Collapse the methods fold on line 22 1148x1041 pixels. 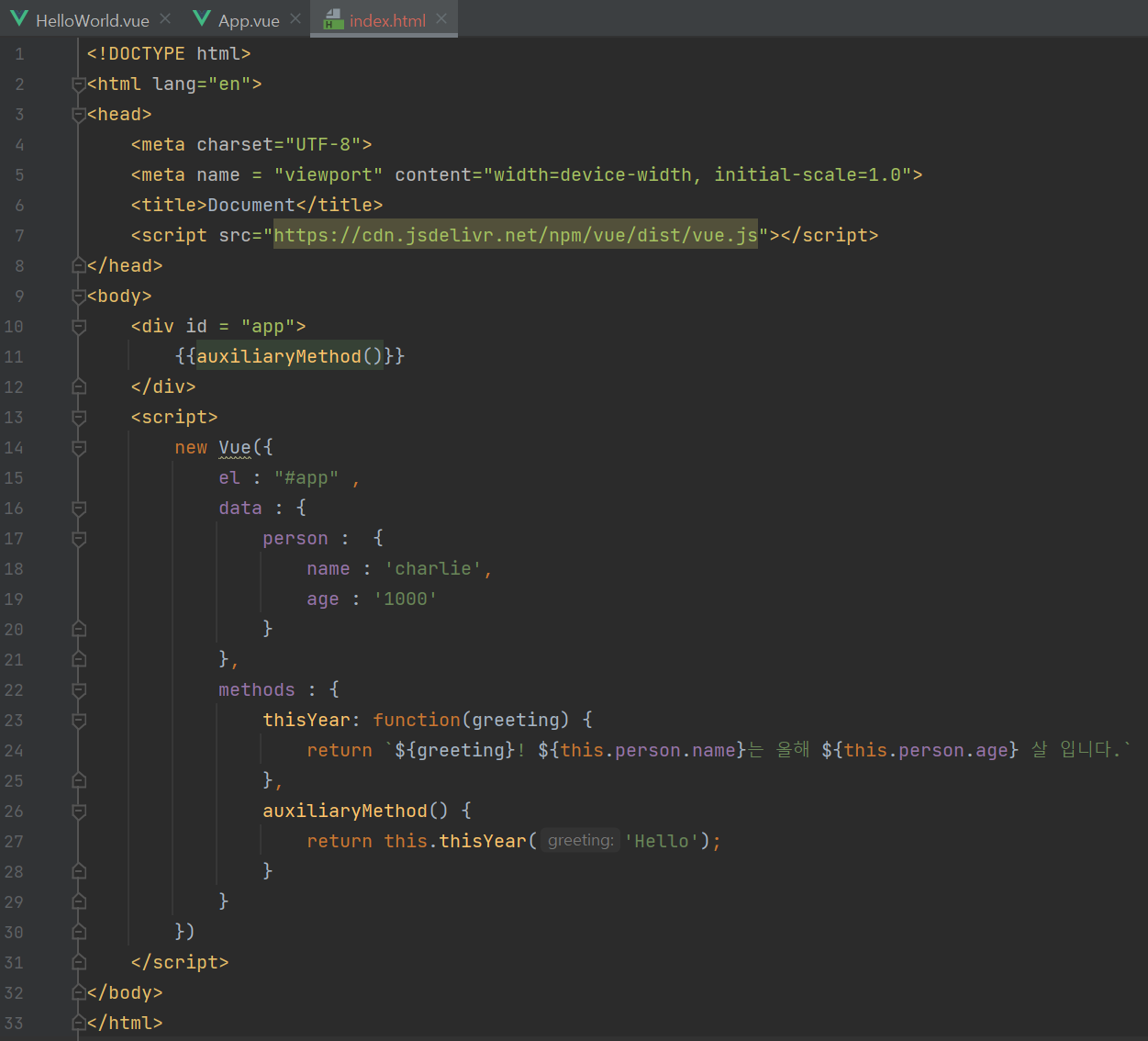click(x=79, y=690)
